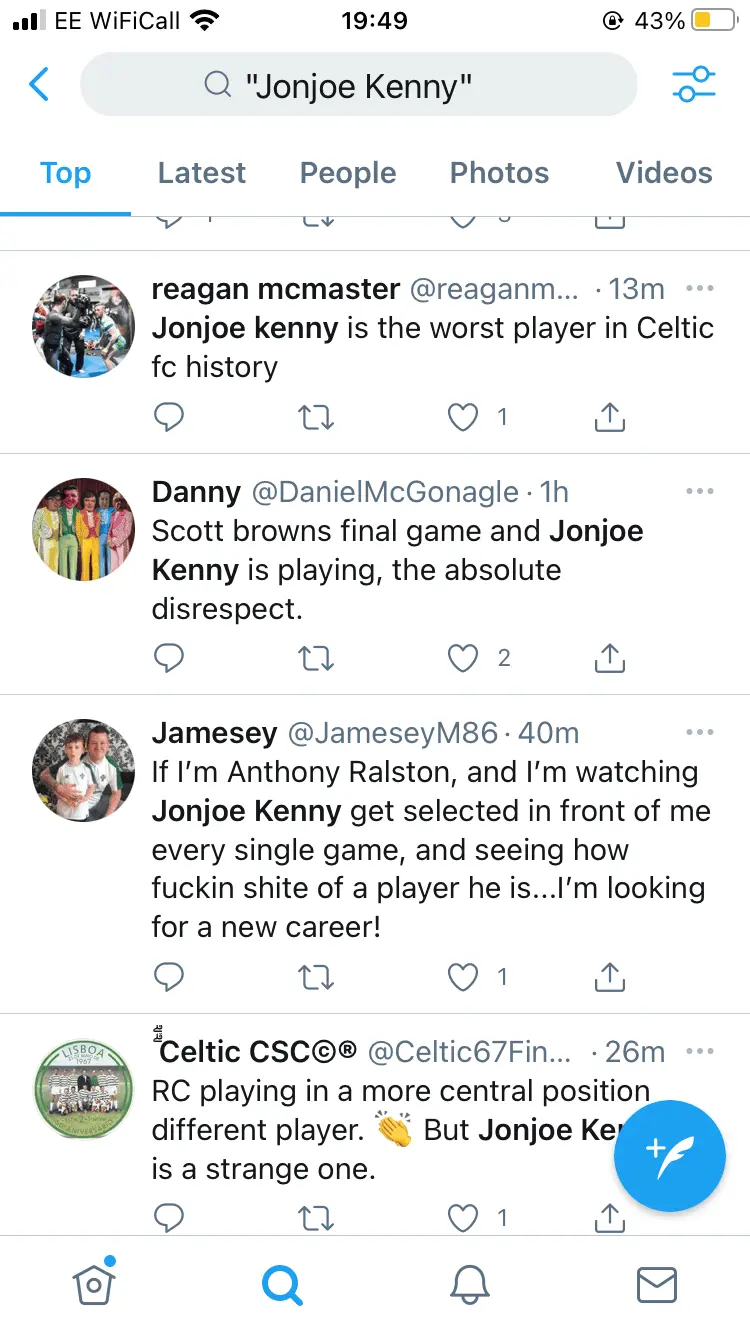This screenshot has height=1334, width=750.
Task: Like reagan mcmaster's tweet
Action: click(x=462, y=417)
